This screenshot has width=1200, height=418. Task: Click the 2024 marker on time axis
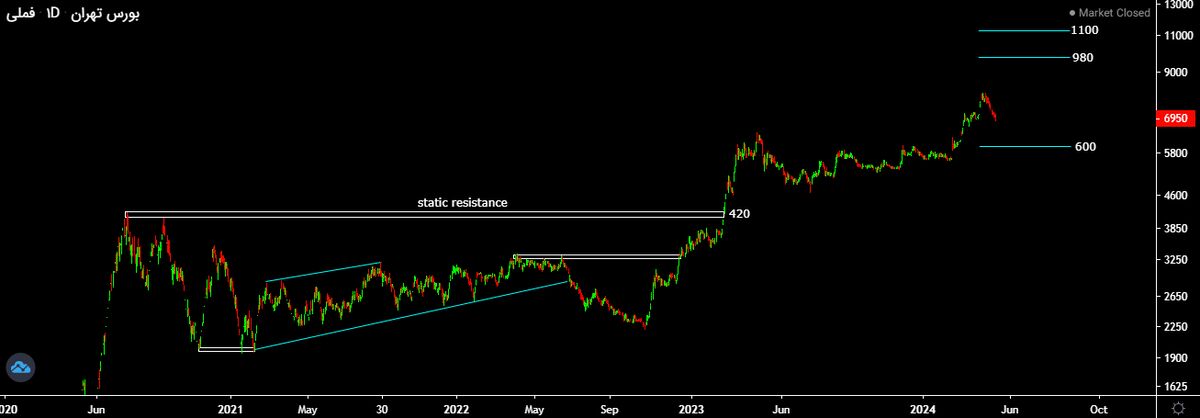click(x=923, y=409)
